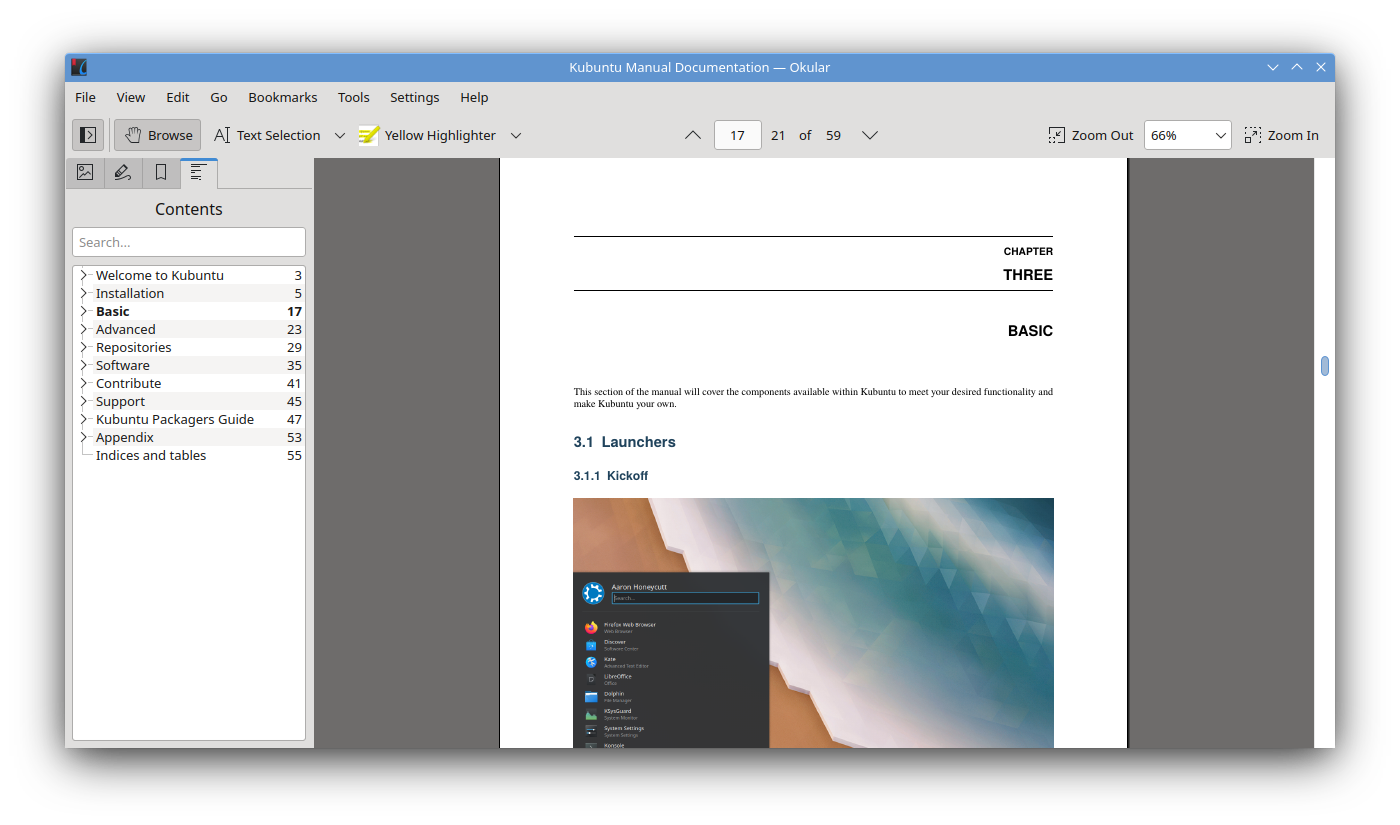Expand the Appendix contents entry
Image resolution: width=1400 pixels, height=825 pixels.
tap(84, 437)
